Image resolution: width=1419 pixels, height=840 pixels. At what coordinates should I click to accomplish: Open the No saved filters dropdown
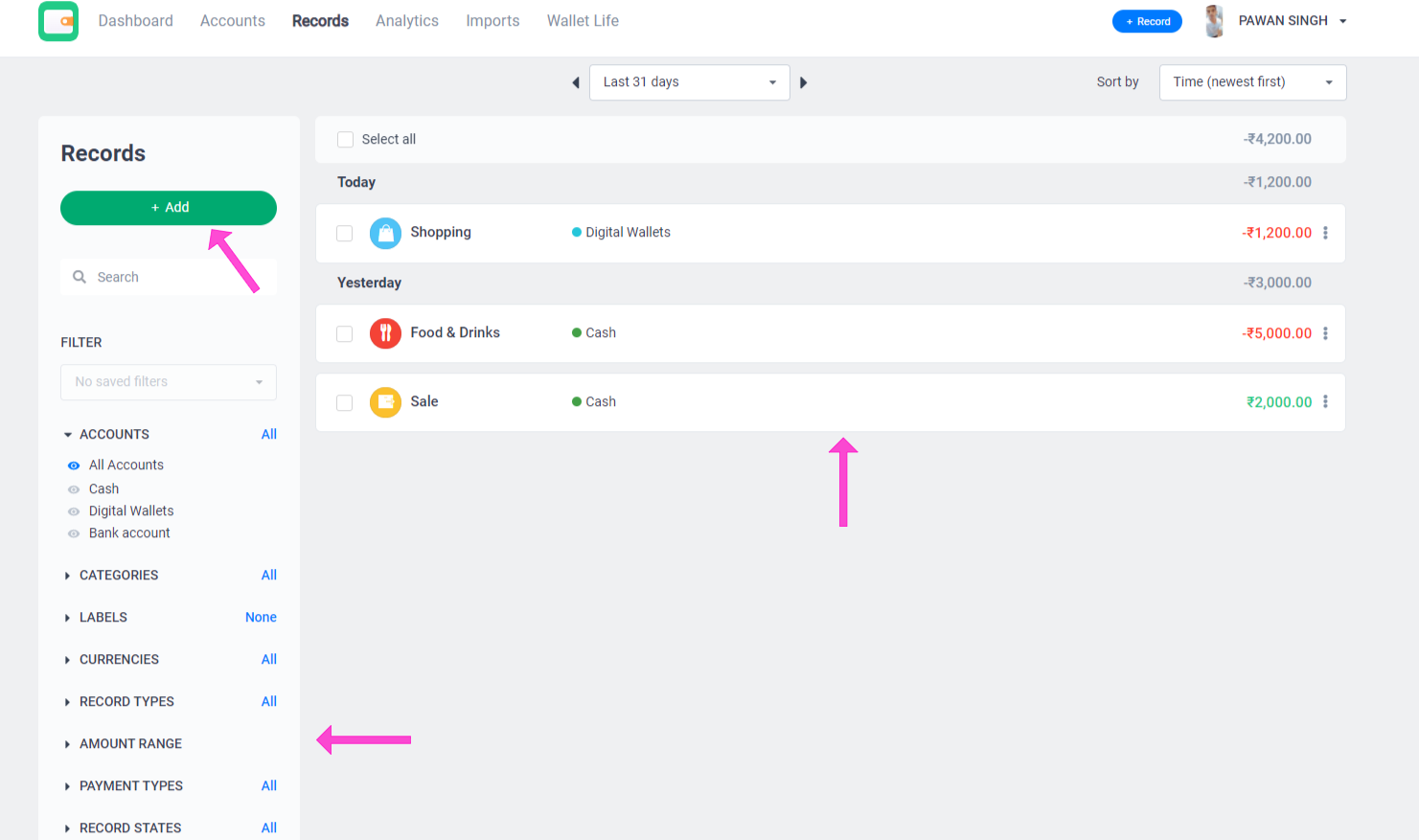169,382
